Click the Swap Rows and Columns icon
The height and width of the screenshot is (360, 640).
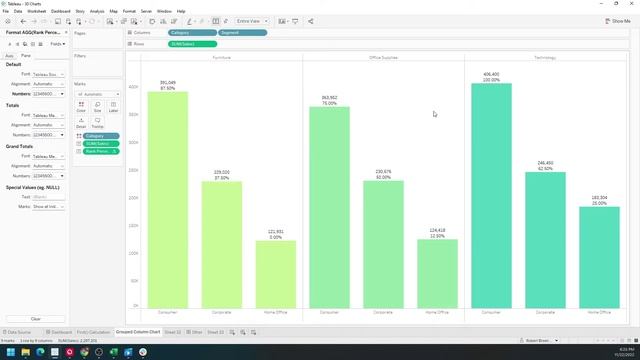[152, 21]
